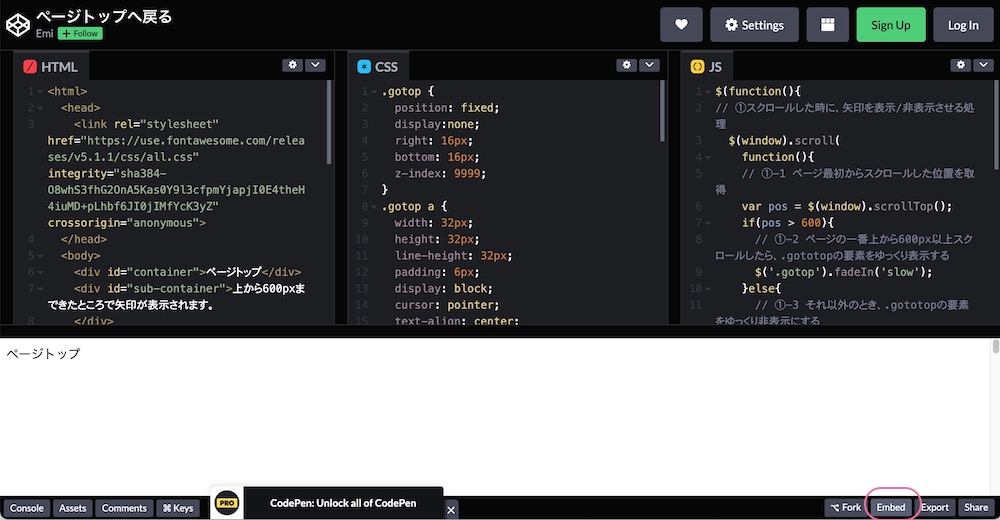Open the Comments panel
The width and height of the screenshot is (1000, 520).
[x=124, y=508]
